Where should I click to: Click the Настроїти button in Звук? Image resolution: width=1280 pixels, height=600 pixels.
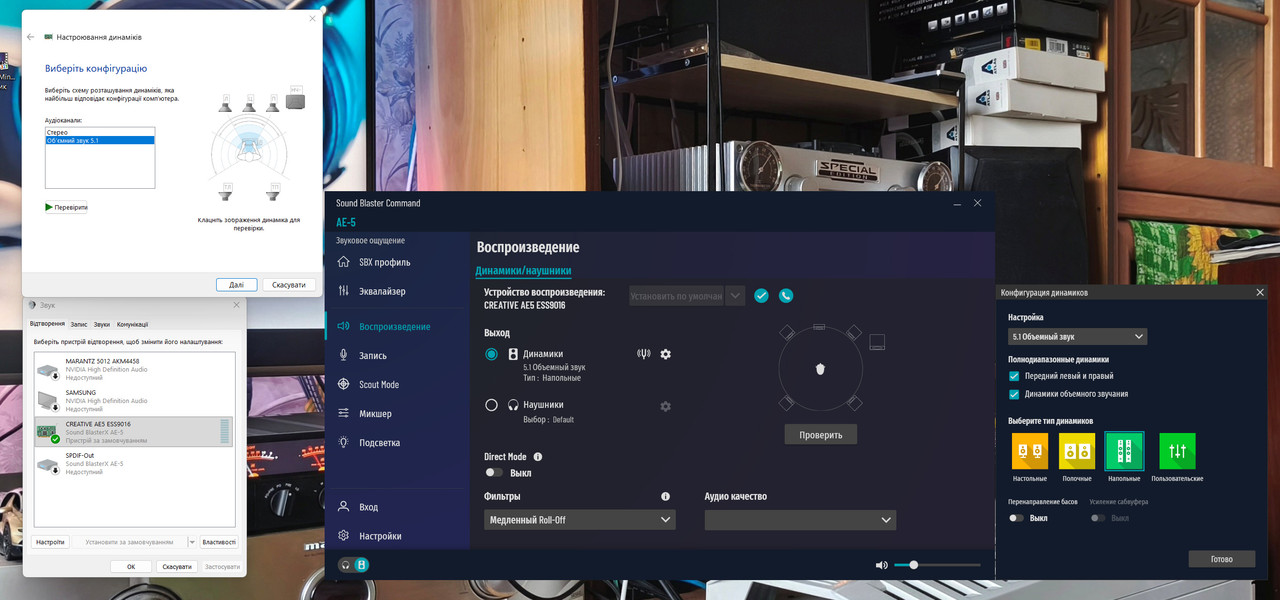coord(50,542)
